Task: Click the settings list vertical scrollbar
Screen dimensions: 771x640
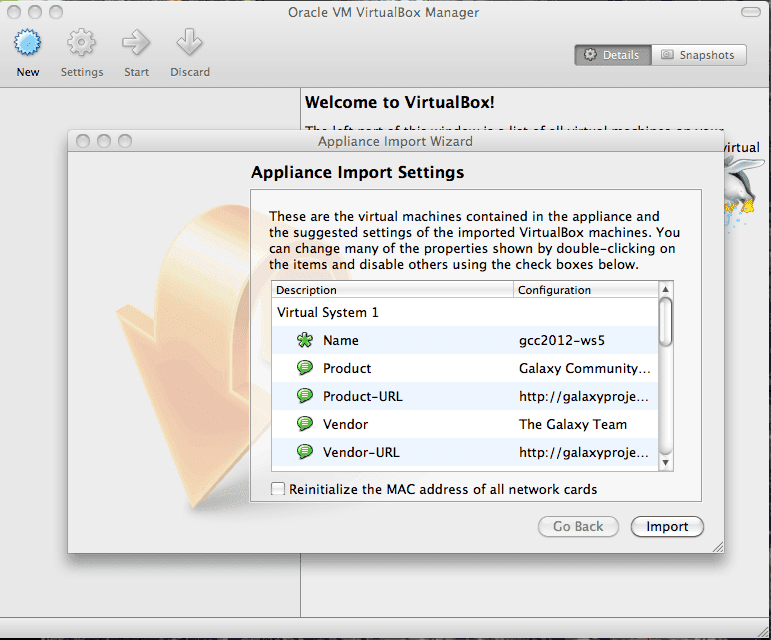Action: point(666,320)
